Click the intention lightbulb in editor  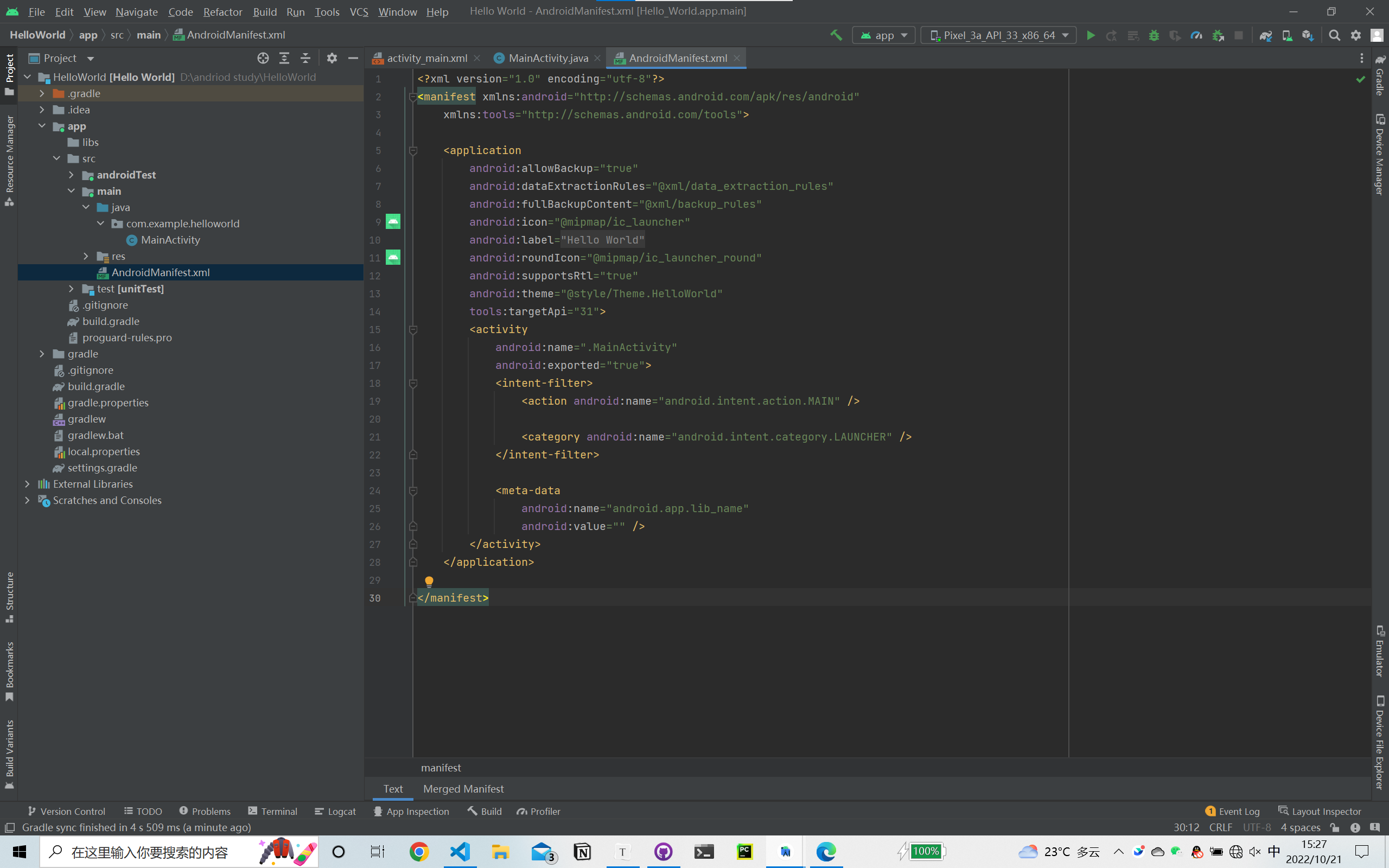pyautogui.click(x=429, y=582)
